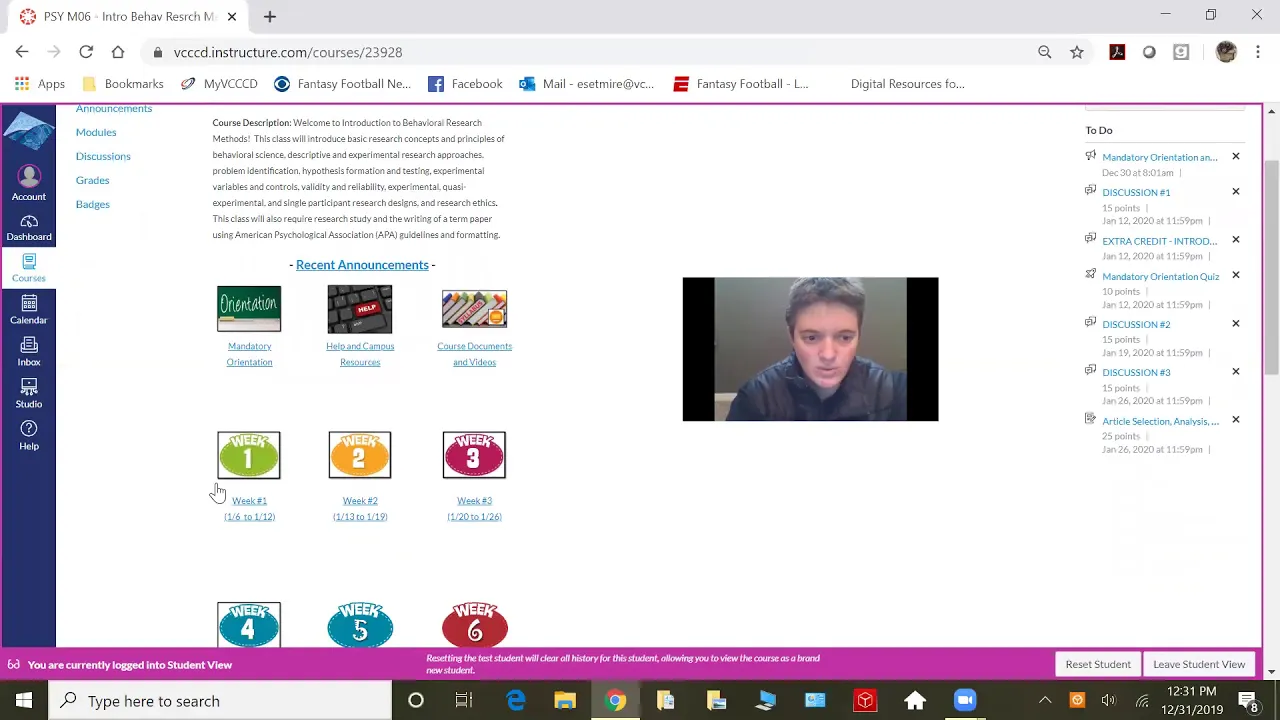Click the Course Documents and Videos image
This screenshot has width=1280, height=720.
[474, 309]
